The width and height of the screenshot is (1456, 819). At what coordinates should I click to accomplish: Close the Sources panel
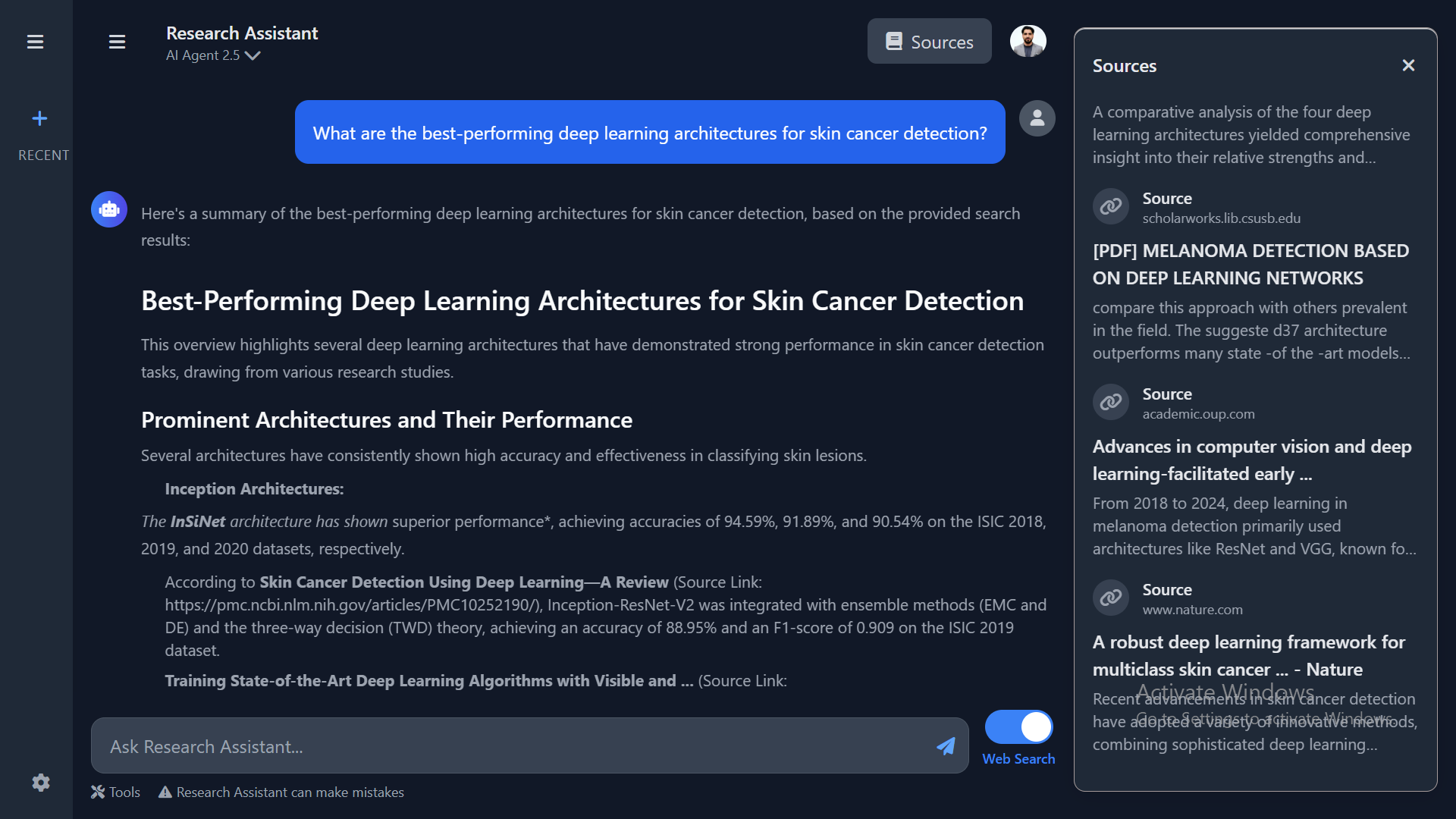1408,65
